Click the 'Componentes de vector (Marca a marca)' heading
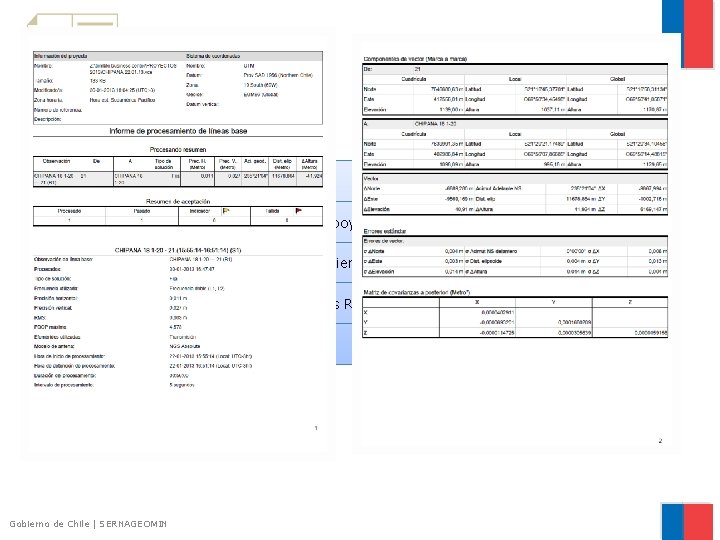The width and height of the screenshot is (720, 540). tap(415, 59)
